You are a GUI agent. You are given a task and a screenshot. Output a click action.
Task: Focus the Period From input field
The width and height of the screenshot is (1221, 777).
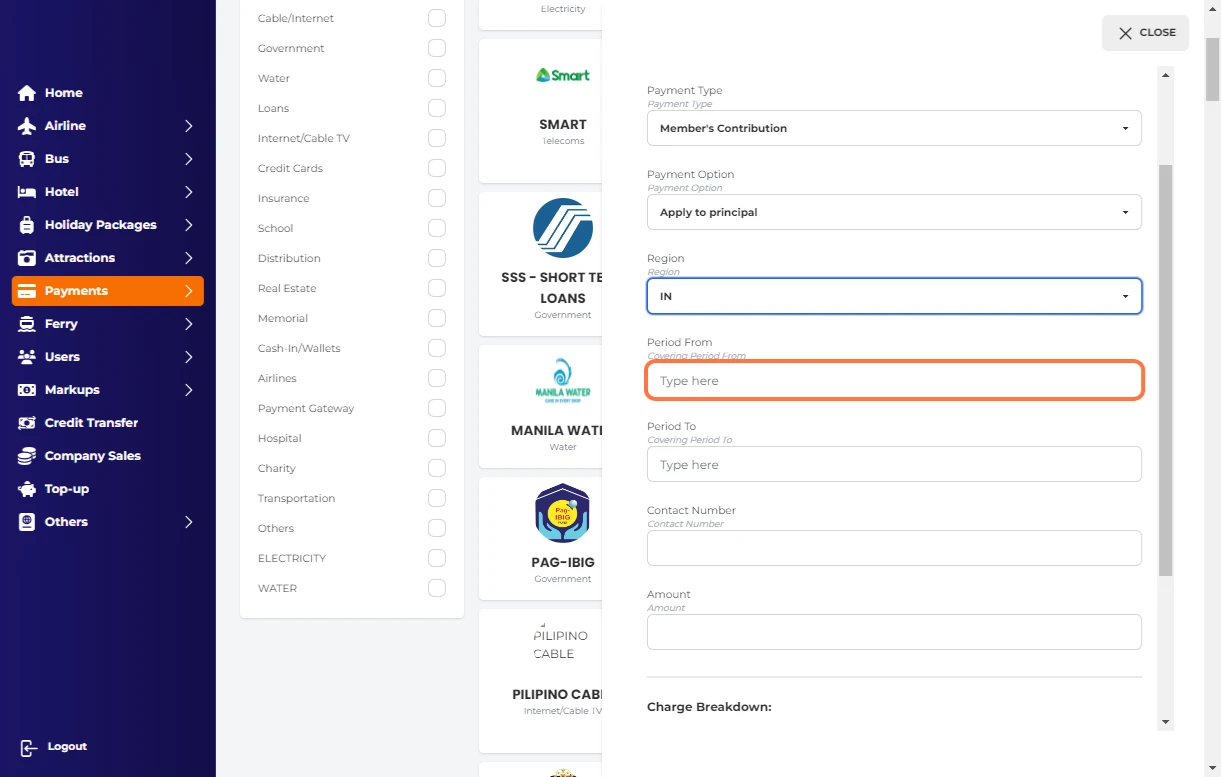pos(894,381)
